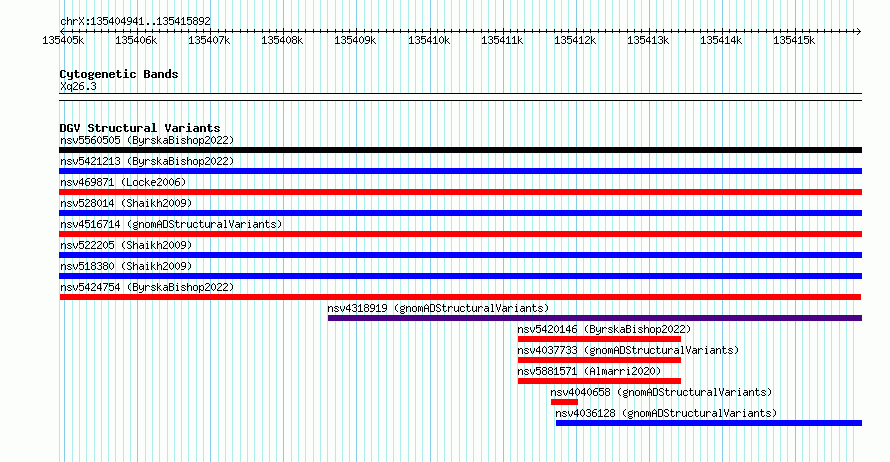The width and height of the screenshot is (890, 462).
Task: Click the 135413k ruler tick label
Action: pos(648,40)
